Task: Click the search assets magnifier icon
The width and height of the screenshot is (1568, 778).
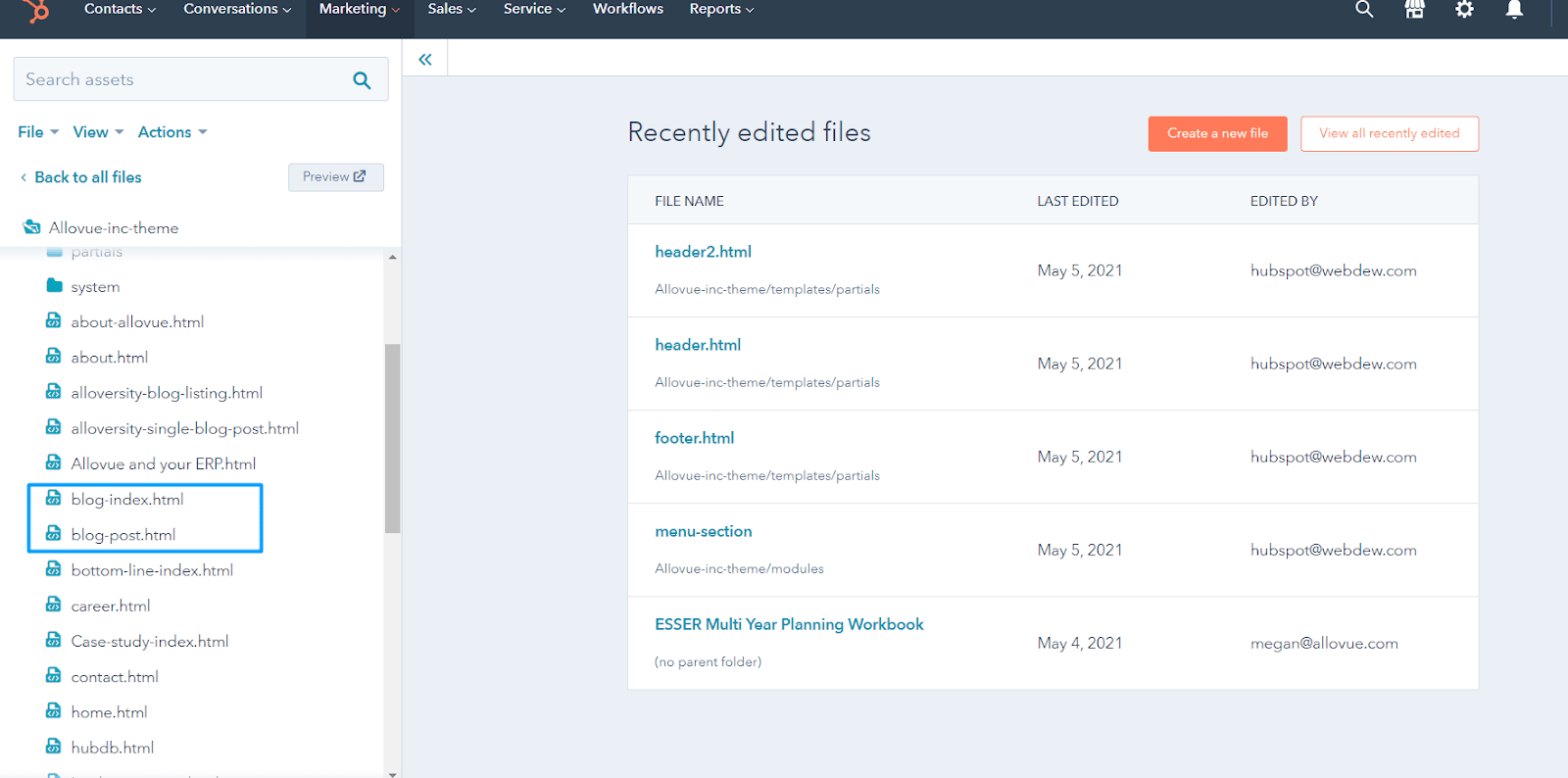Action: point(362,80)
